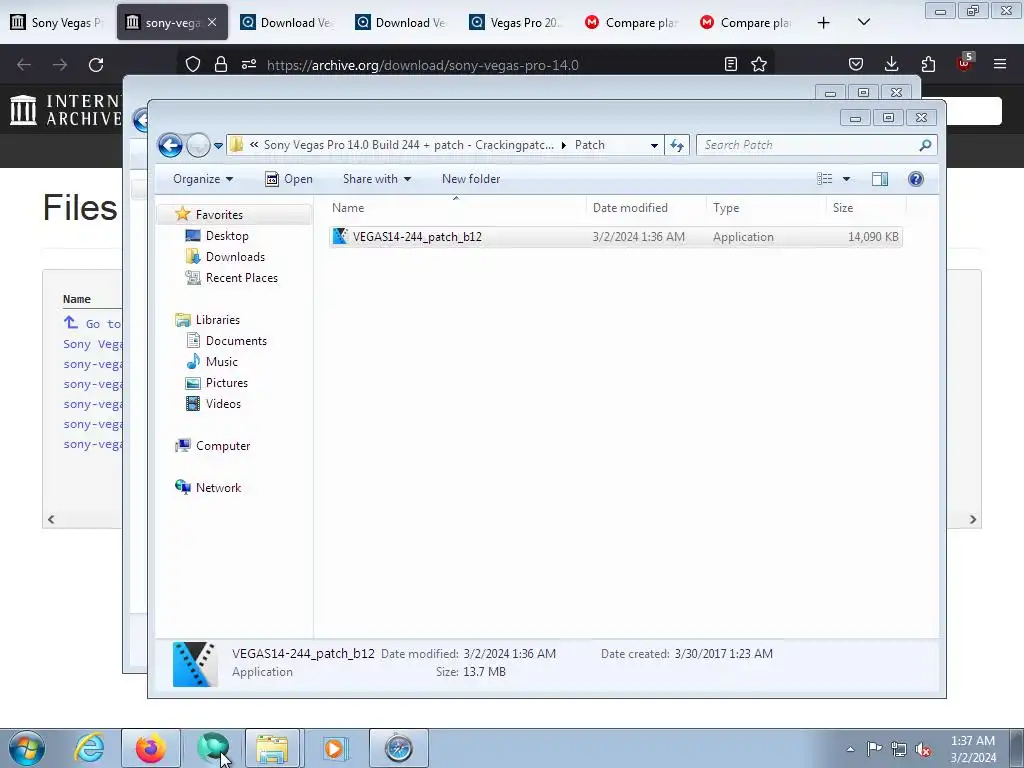
Task: Click large file thumbnail in details pane
Action: pyautogui.click(x=195, y=664)
